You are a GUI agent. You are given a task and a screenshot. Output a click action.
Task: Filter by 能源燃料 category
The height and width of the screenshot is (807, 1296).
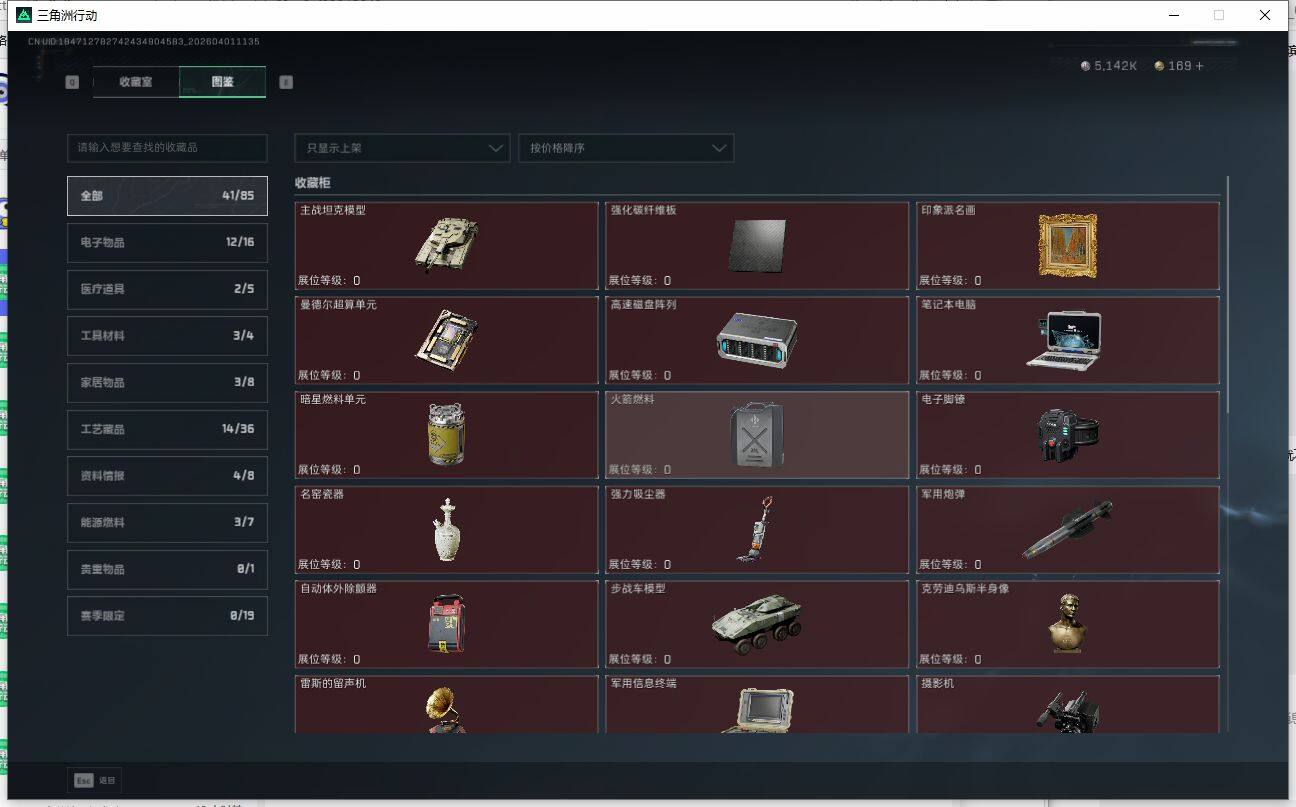pos(167,522)
